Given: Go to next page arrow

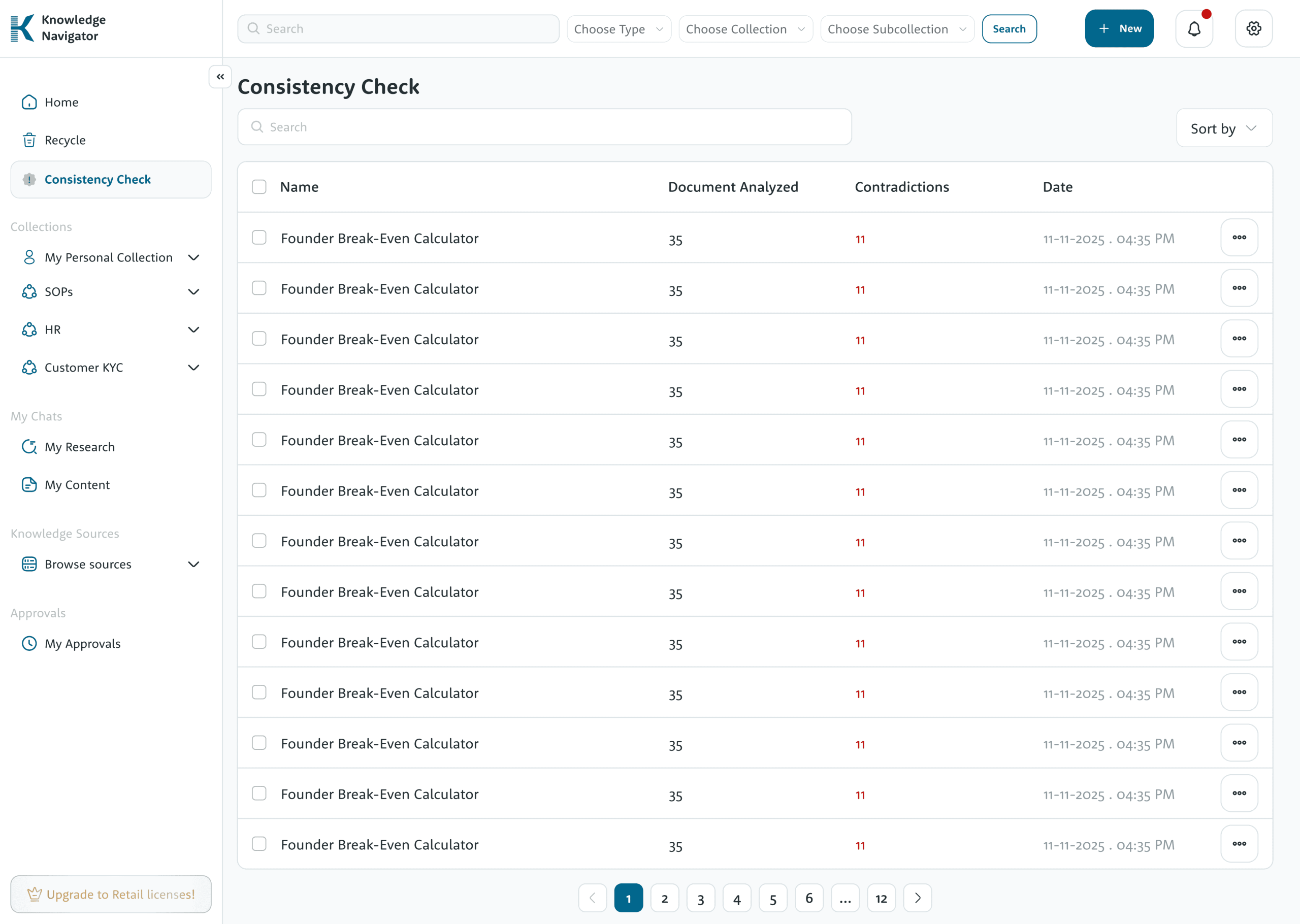Looking at the screenshot, I should [917, 898].
